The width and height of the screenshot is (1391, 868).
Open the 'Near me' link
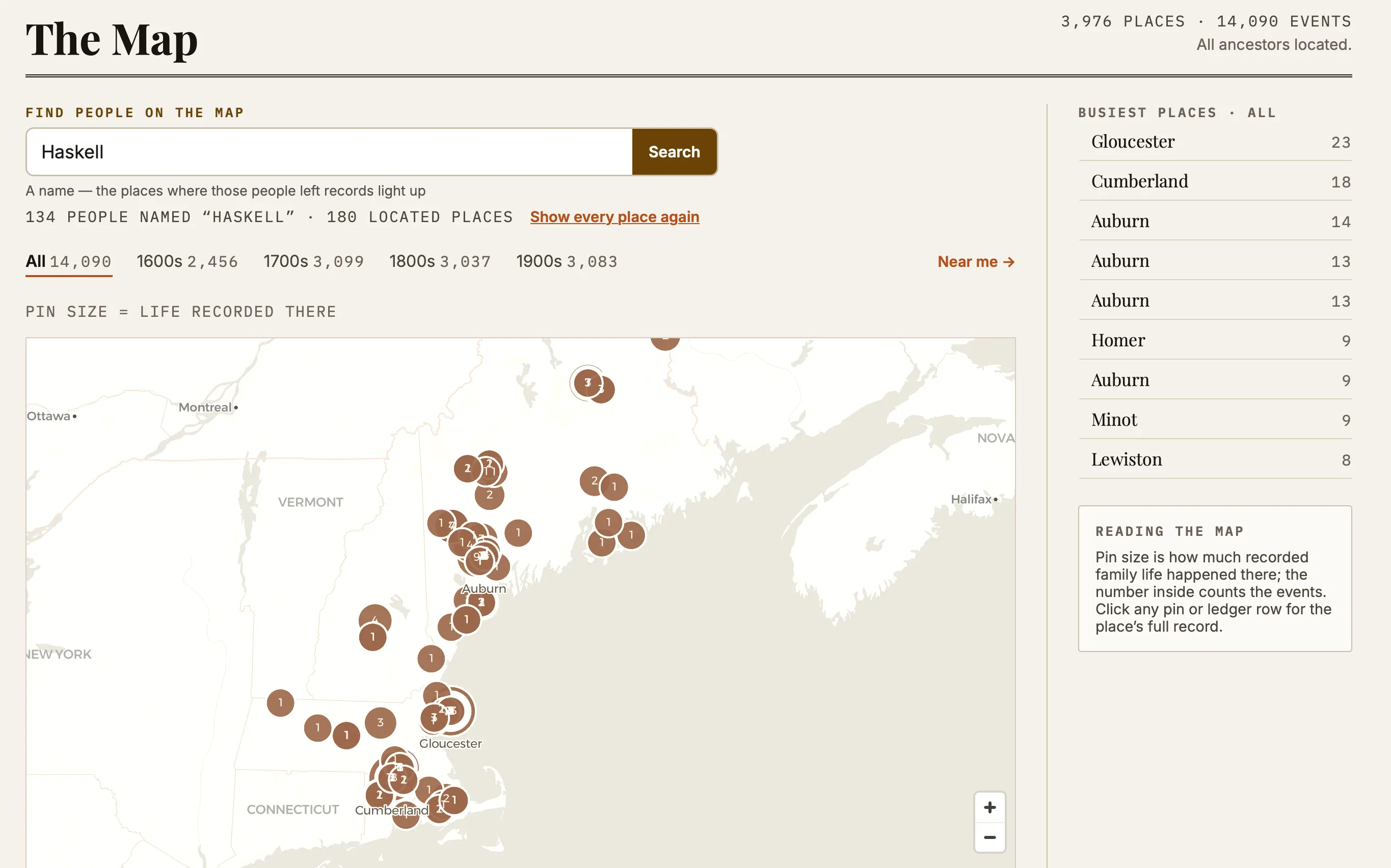pos(976,262)
